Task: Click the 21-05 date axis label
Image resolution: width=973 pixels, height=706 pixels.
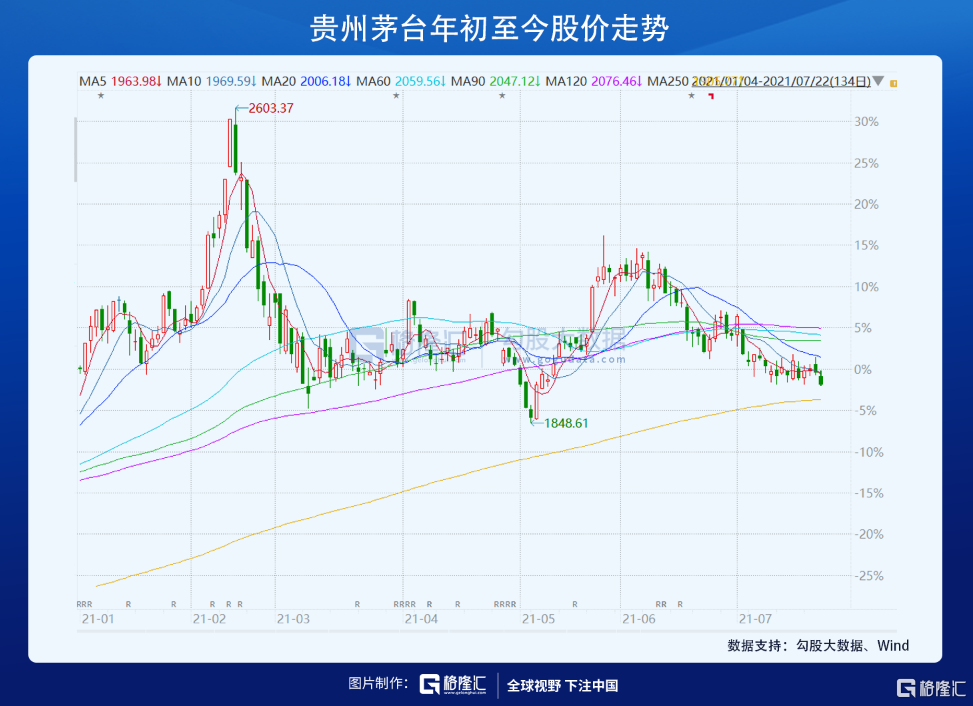Action: click(539, 619)
